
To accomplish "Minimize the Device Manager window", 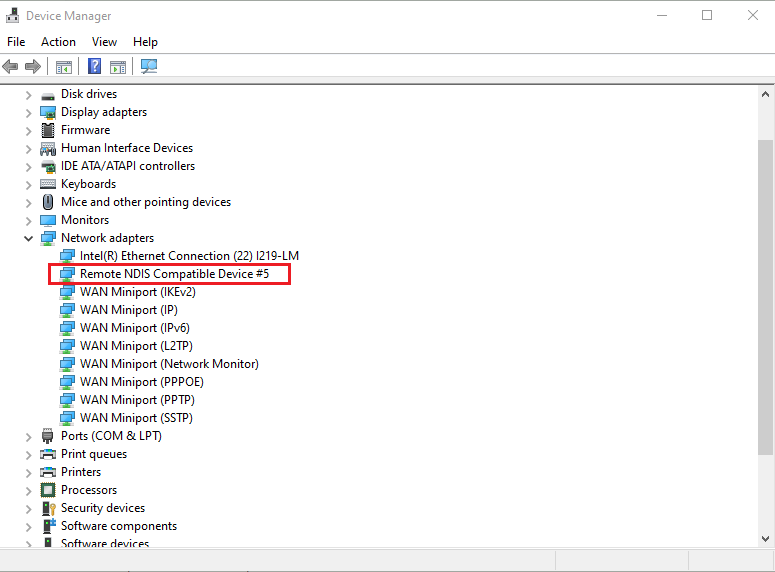I will coord(662,15).
